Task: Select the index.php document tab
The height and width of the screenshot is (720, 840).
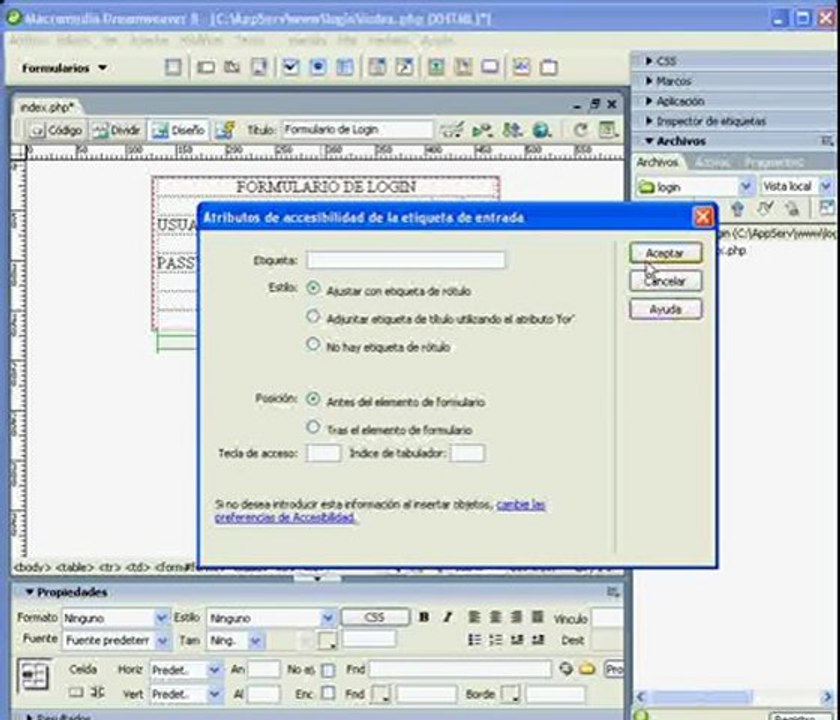Action: pos(46,107)
